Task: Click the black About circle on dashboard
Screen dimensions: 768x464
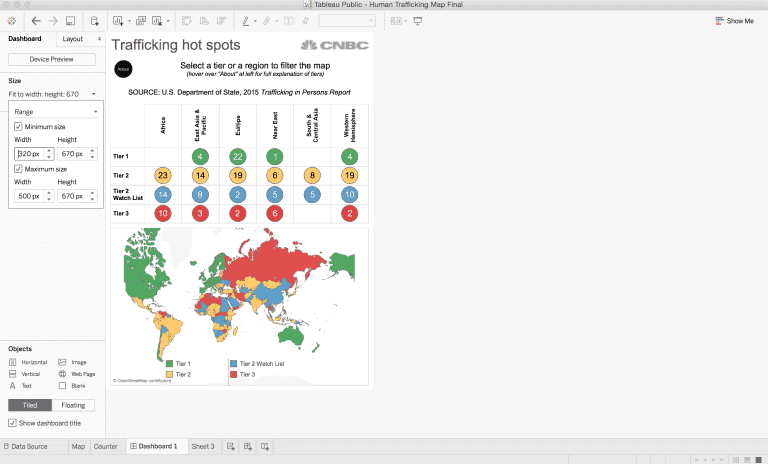Action: (x=123, y=68)
